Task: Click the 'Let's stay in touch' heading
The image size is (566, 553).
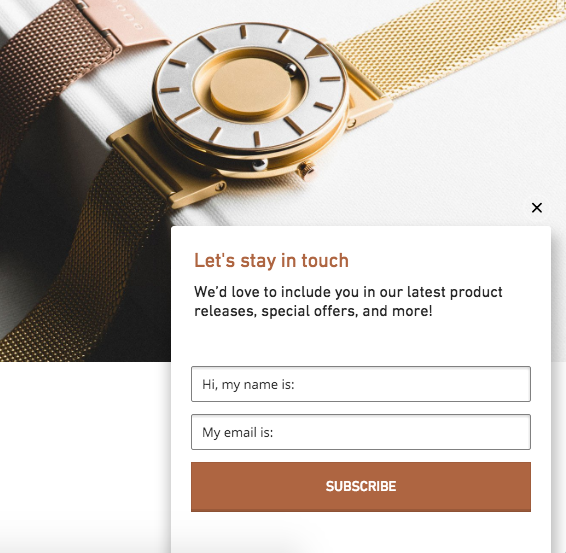Action: point(271,261)
